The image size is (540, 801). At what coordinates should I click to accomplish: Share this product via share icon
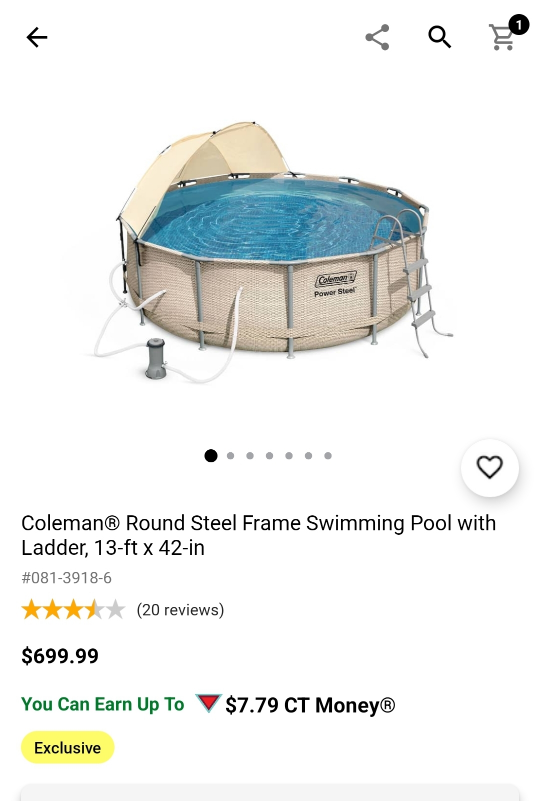pos(378,37)
